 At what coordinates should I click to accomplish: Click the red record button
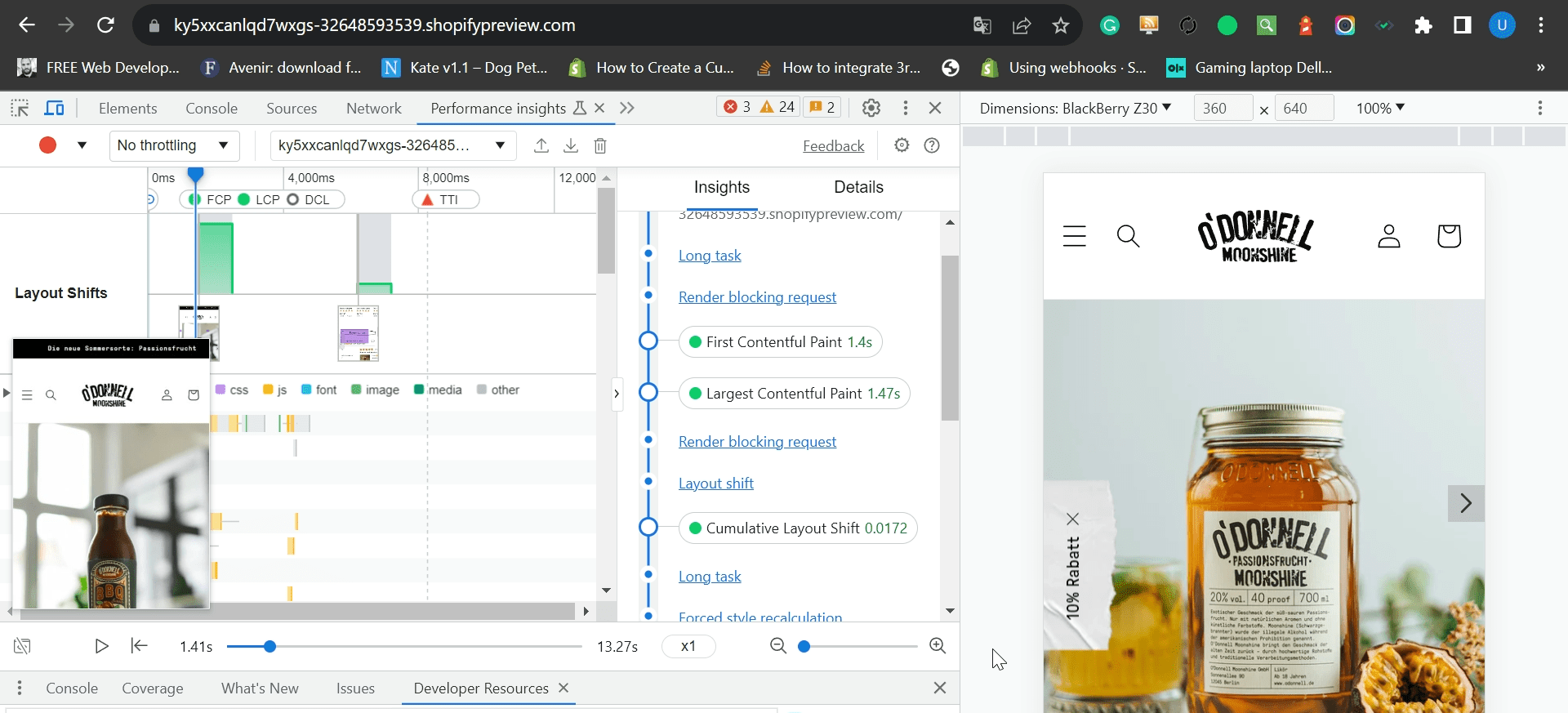point(47,145)
